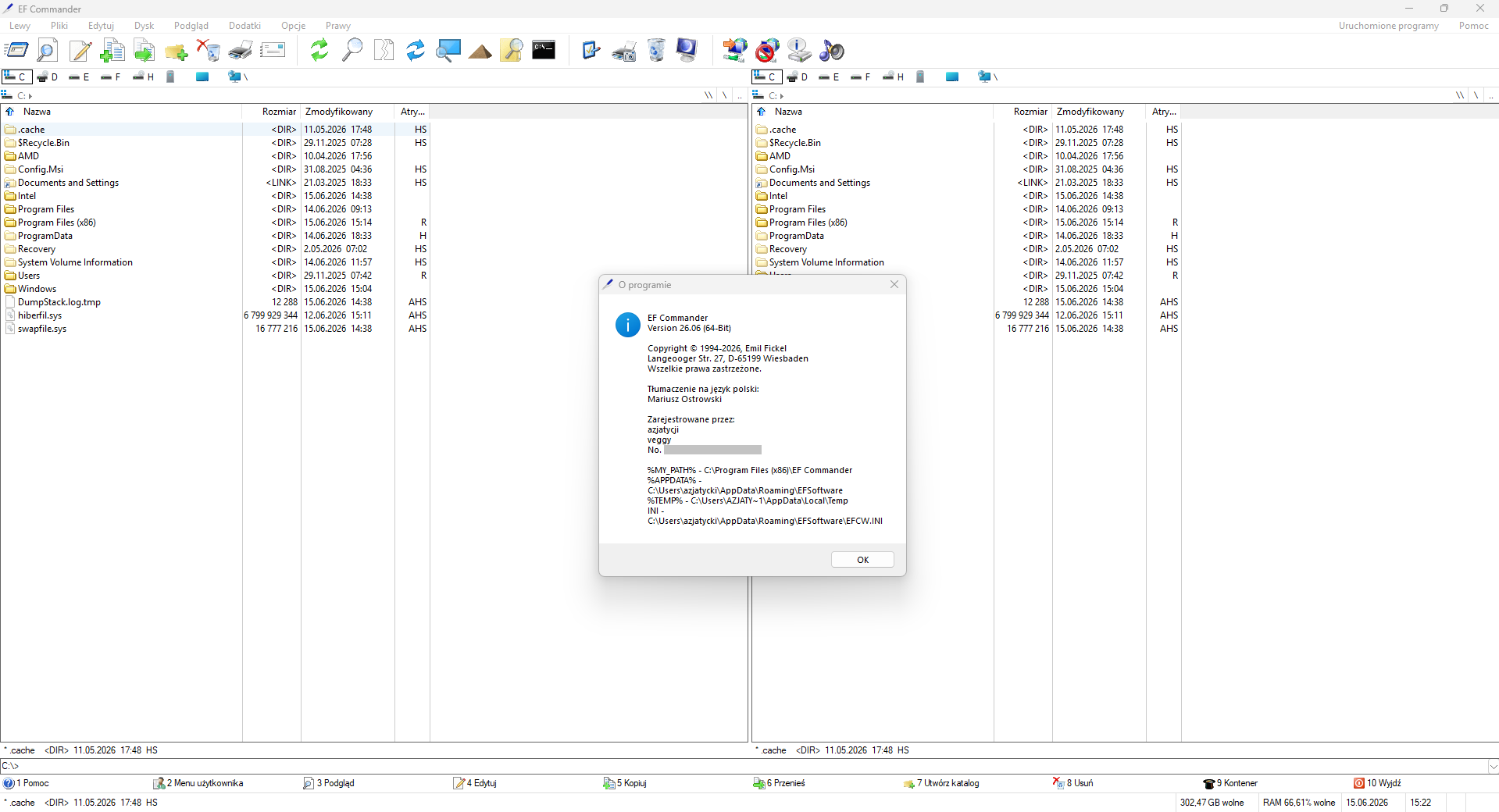
Task: Click the 9 Kontener function key button
Action: tap(1230, 783)
